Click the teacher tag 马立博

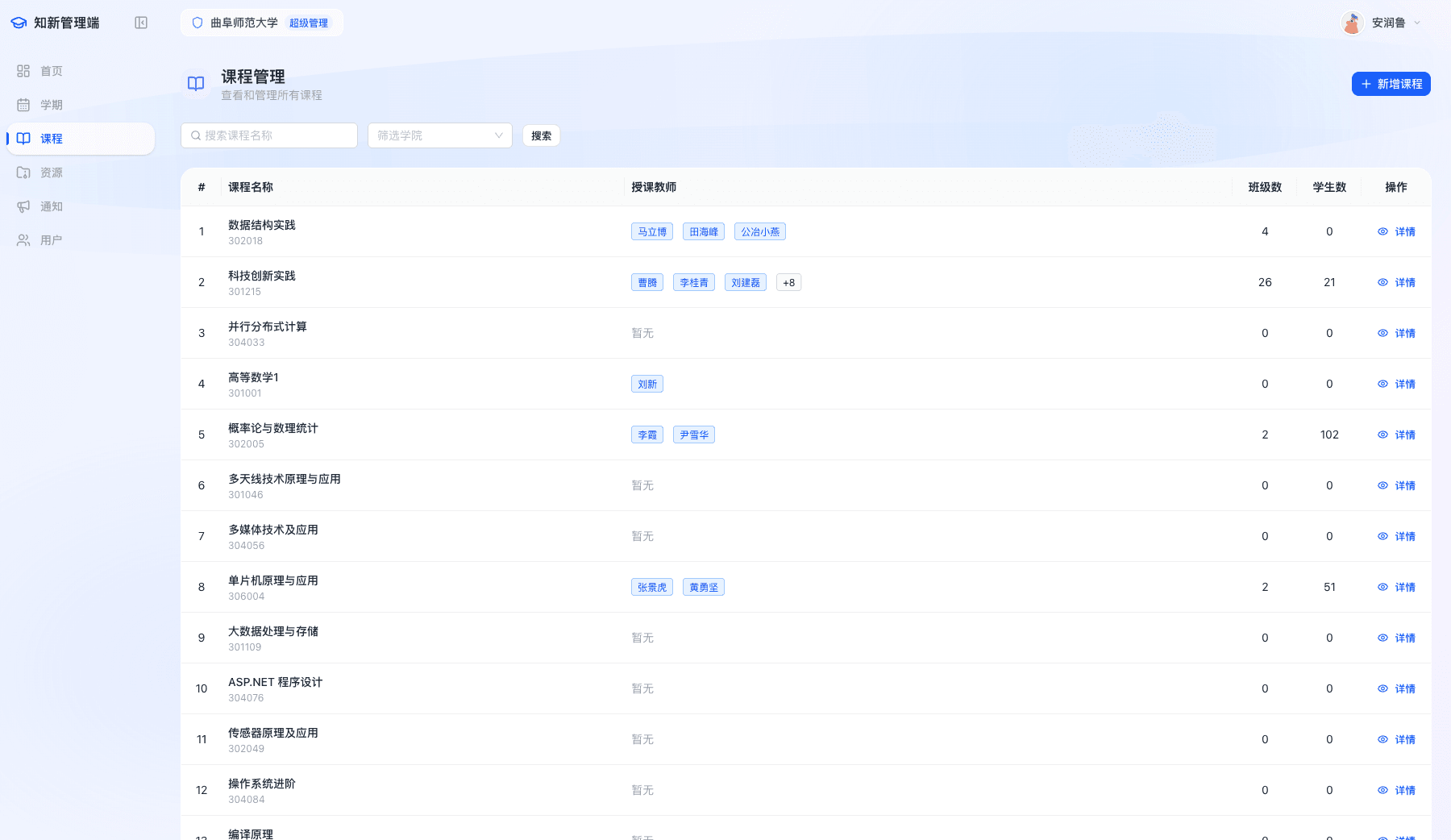coord(651,231)
